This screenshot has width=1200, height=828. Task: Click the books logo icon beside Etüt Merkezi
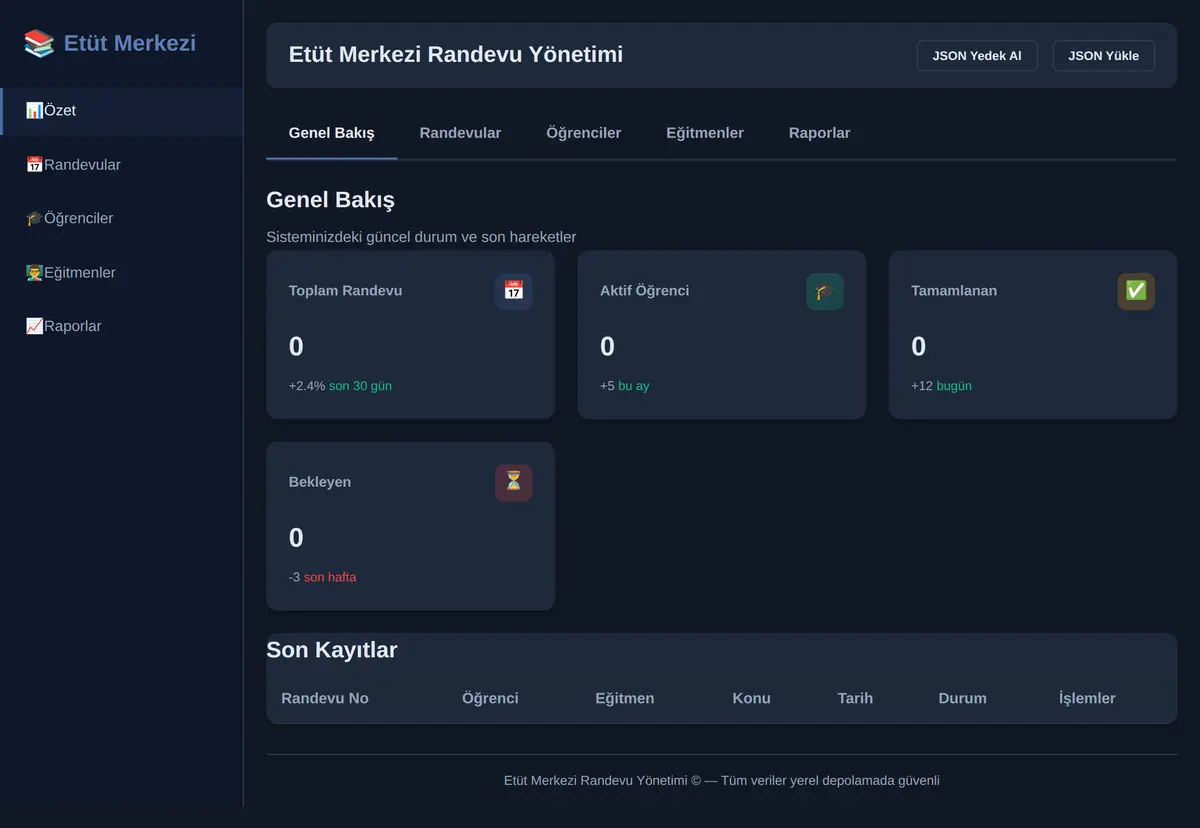[39, 43]
